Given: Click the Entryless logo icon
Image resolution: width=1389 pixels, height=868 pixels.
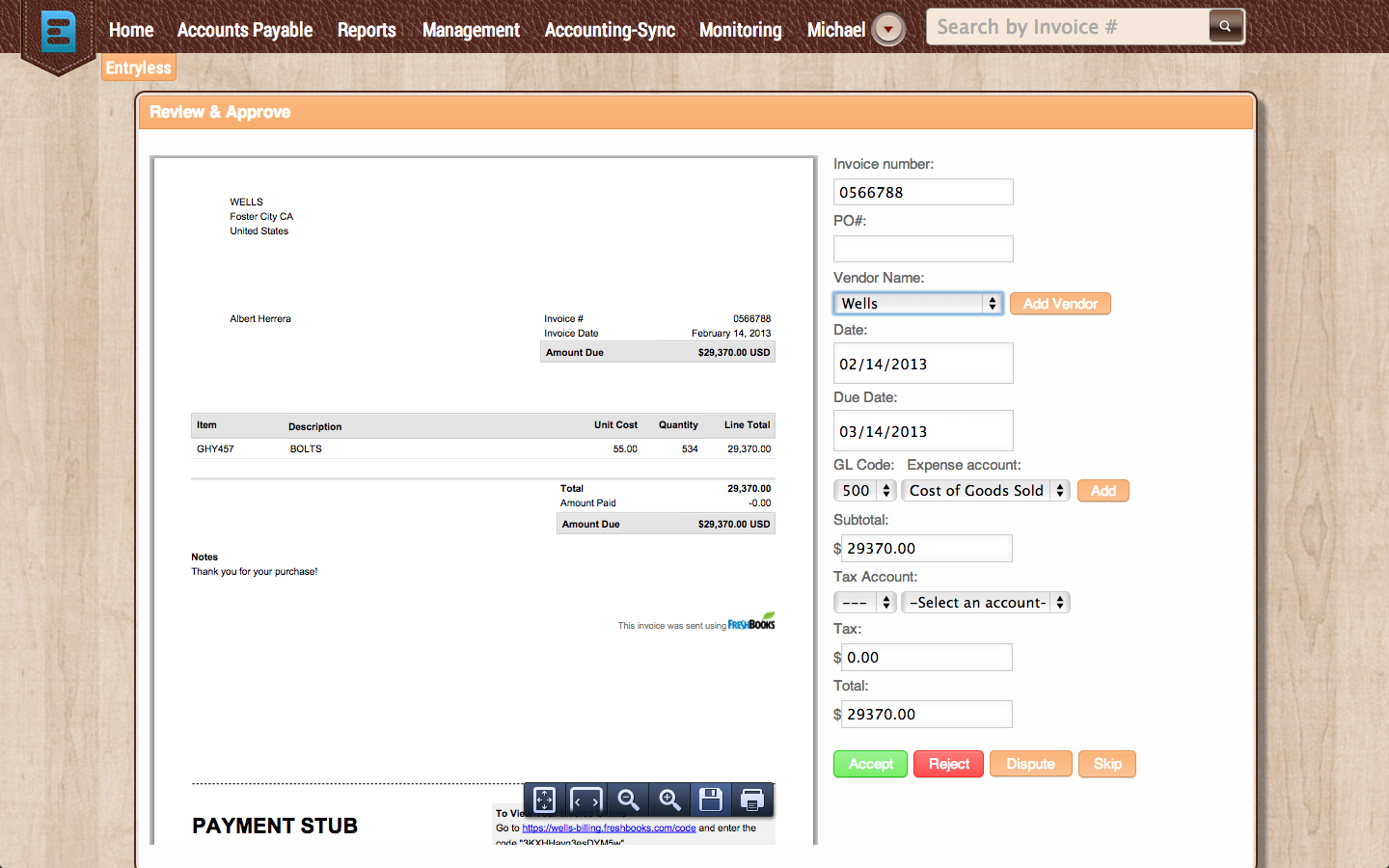Looking at the screenshot, I should point(59,32).
